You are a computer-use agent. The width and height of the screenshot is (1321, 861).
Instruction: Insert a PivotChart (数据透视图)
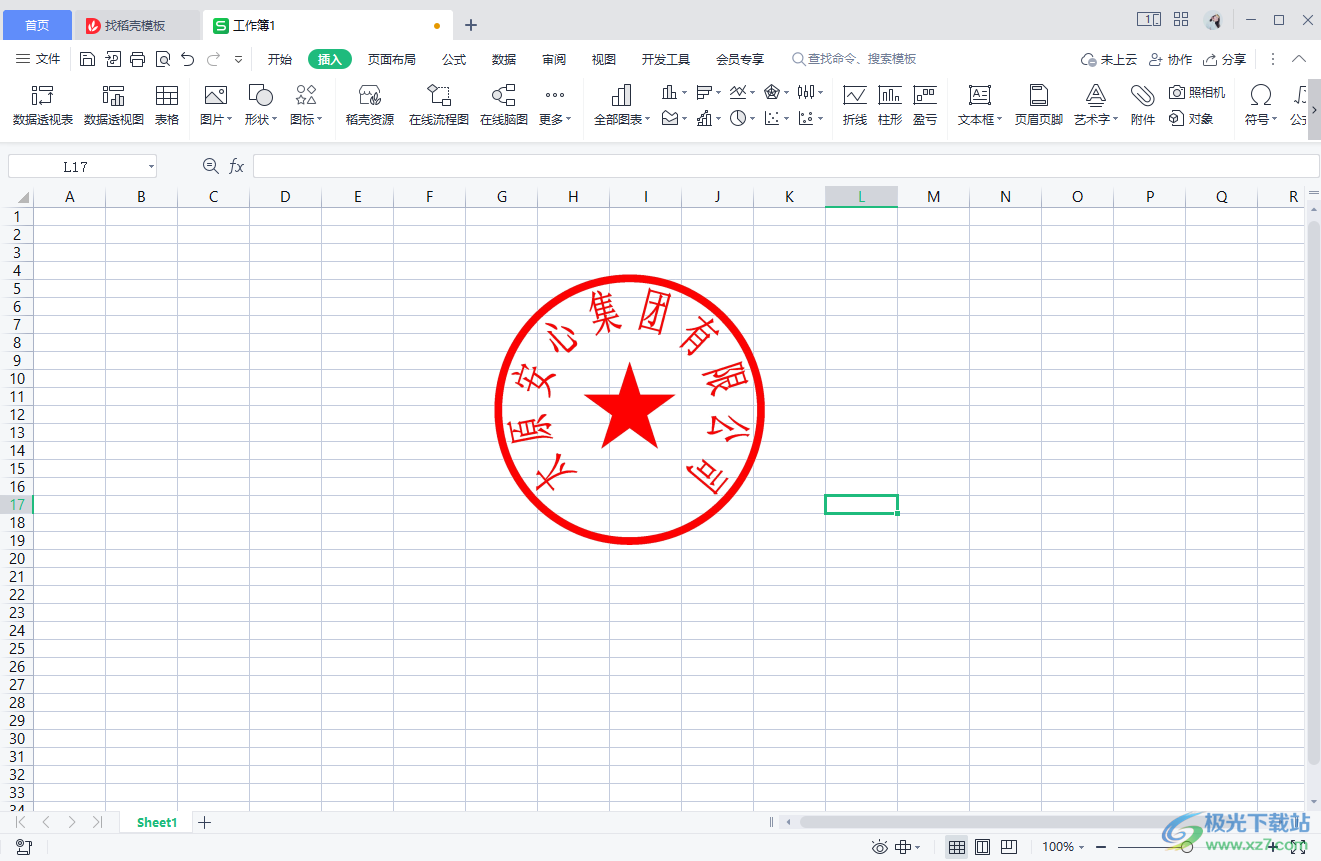113,106
